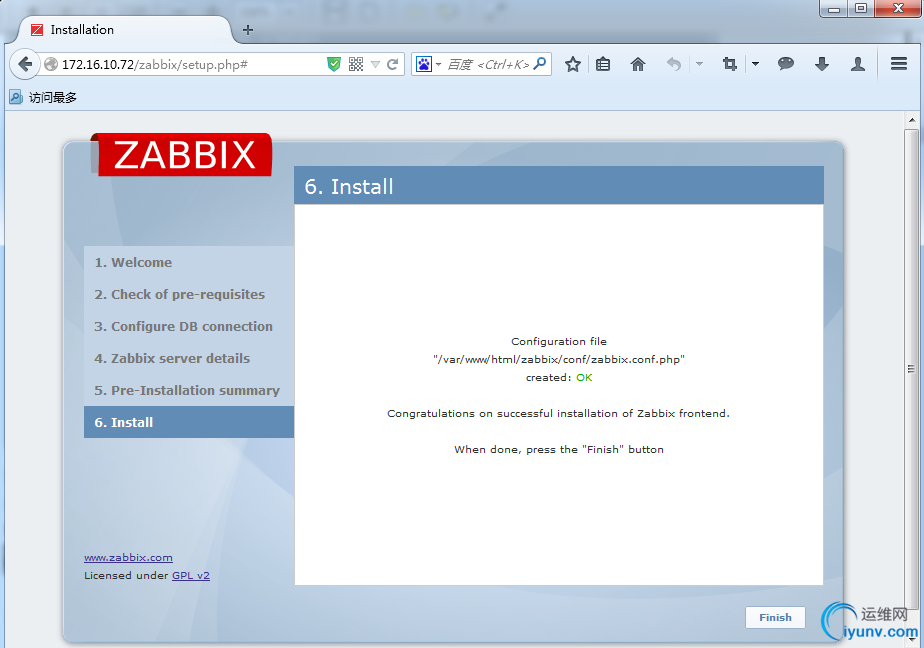Viewport: 924px width, 648px height.
Task: Click the ZABBIX logo
Action: point(182,154)
